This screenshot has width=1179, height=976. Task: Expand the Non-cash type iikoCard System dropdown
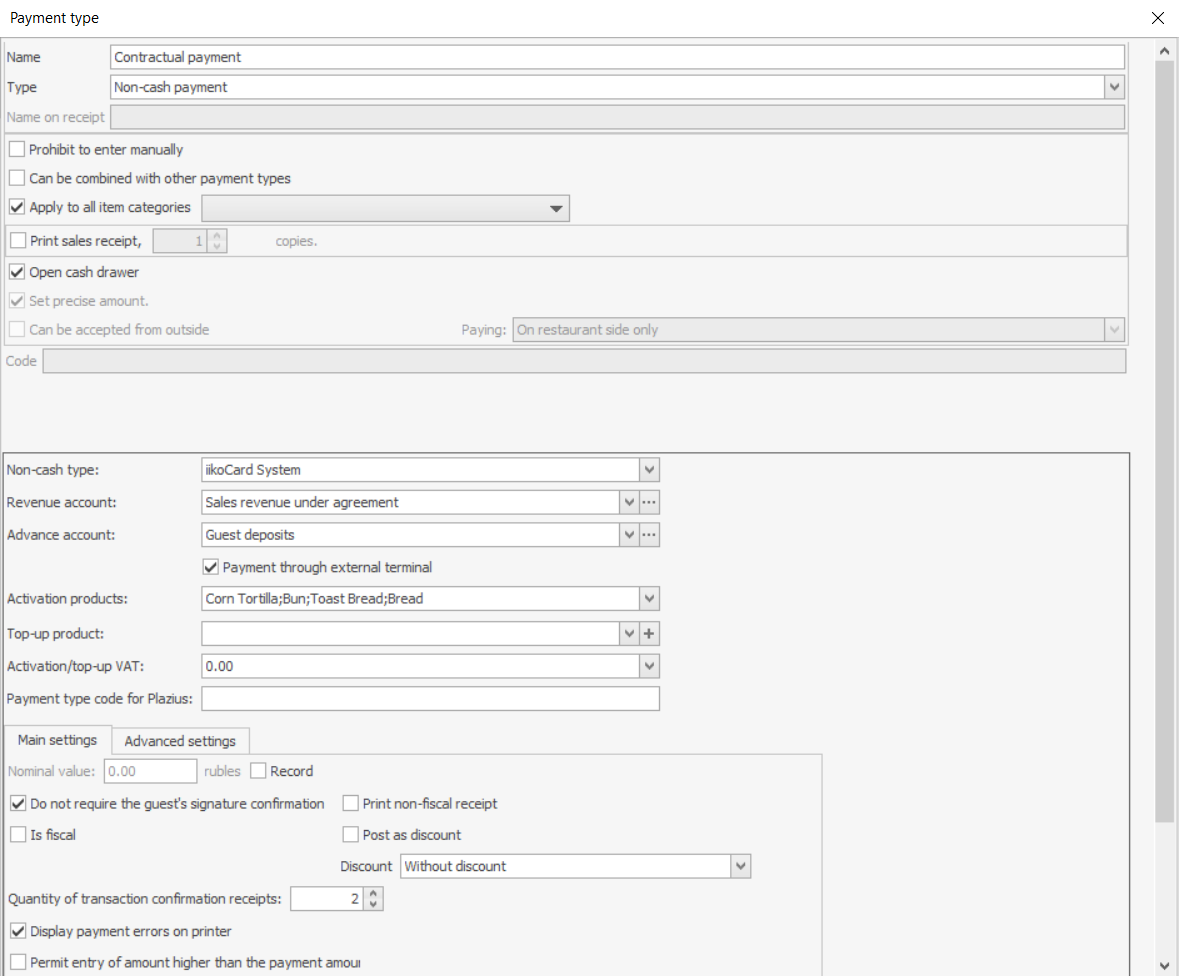(x=650, y=469)
